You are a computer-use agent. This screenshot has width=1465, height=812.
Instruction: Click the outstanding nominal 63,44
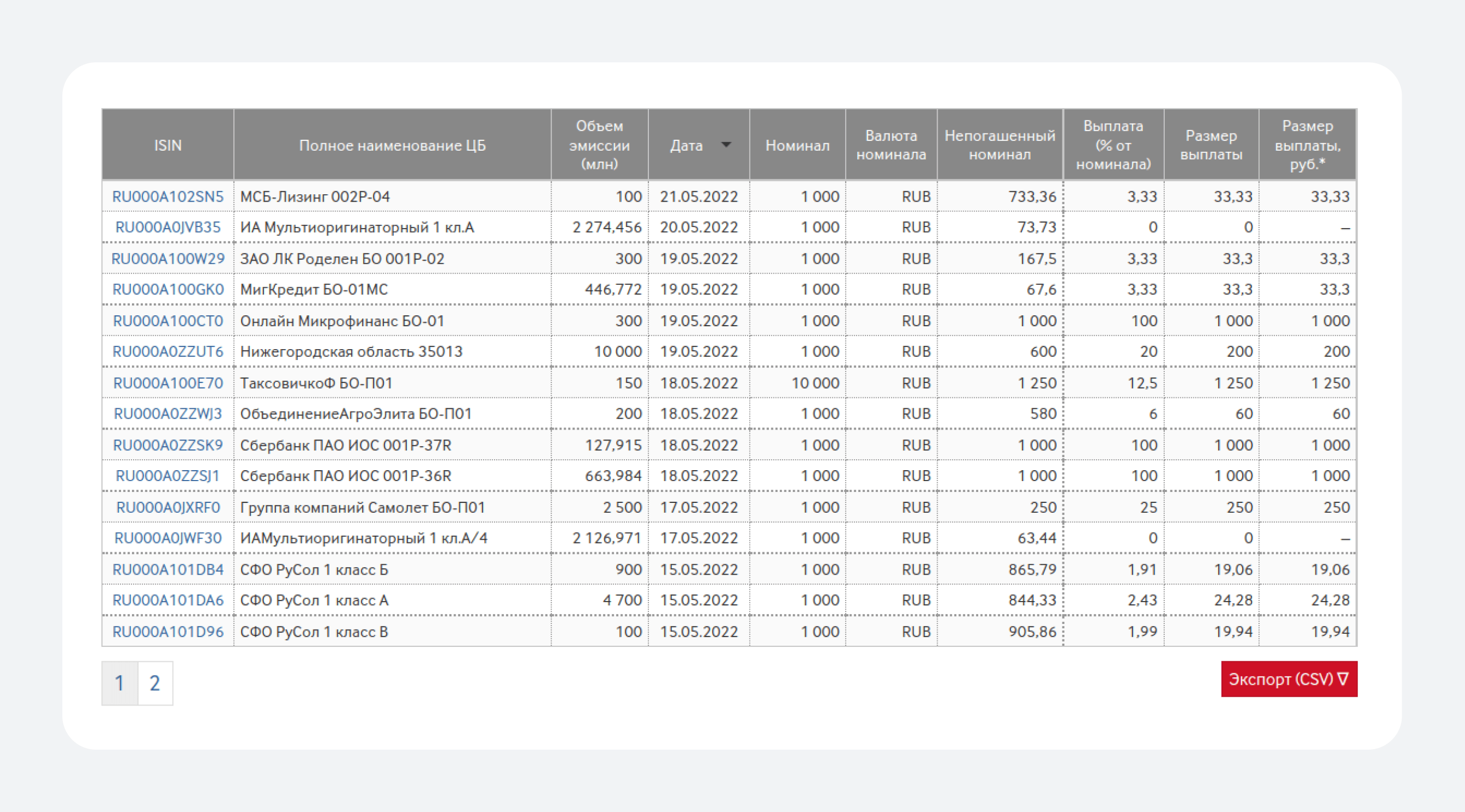click(x=1037, y=538)
